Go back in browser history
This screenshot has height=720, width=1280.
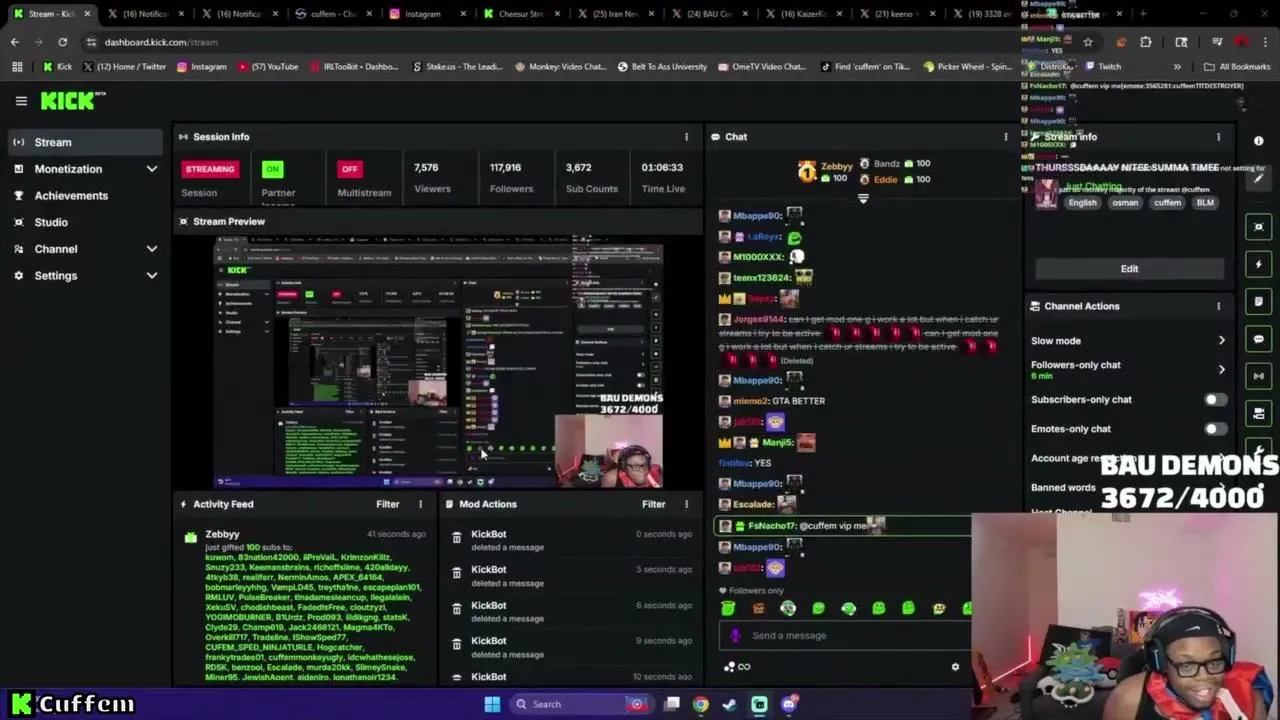[15, 42]
